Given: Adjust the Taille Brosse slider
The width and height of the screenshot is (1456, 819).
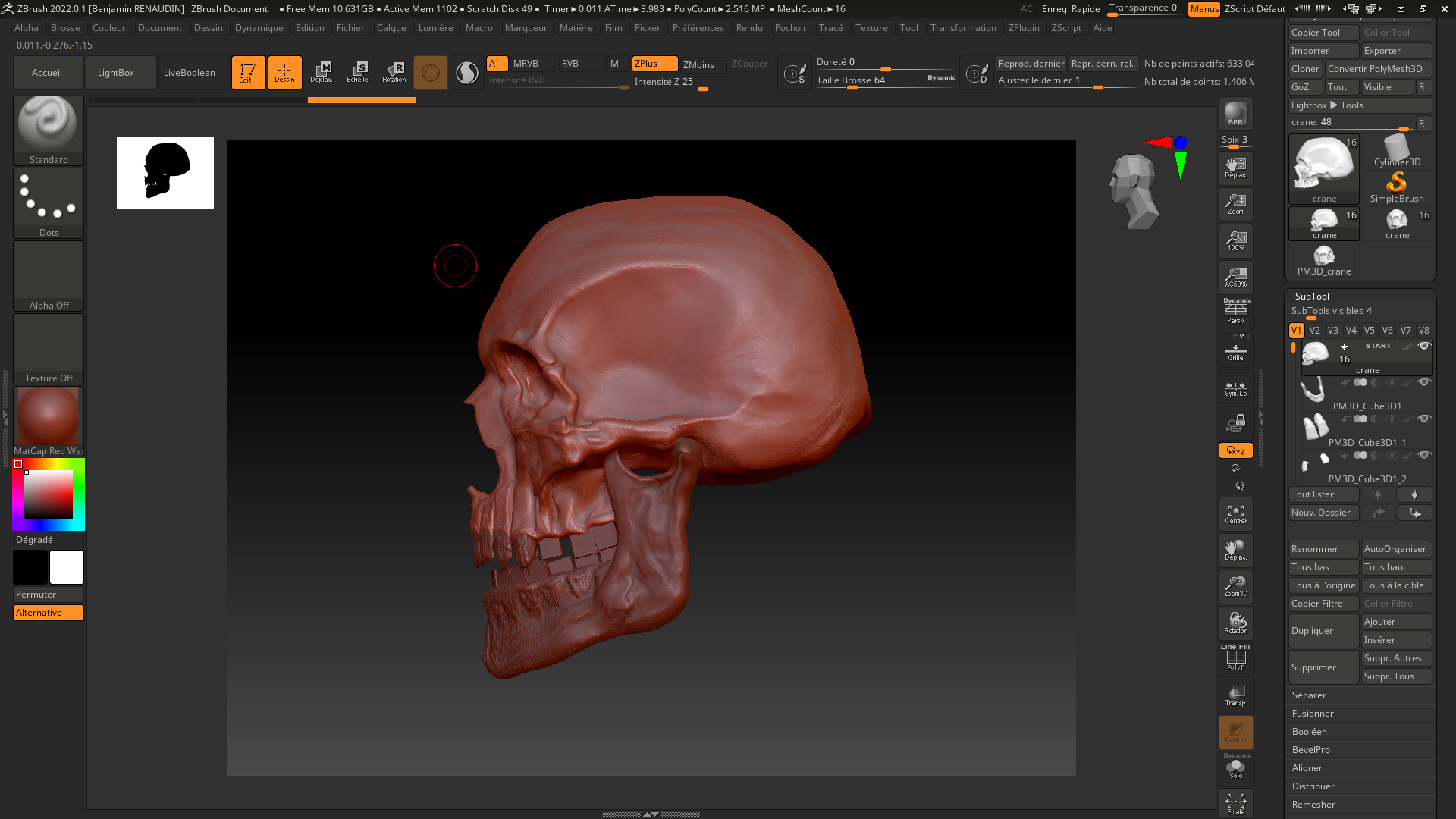Looking at the screenshot, I should 886,80.
